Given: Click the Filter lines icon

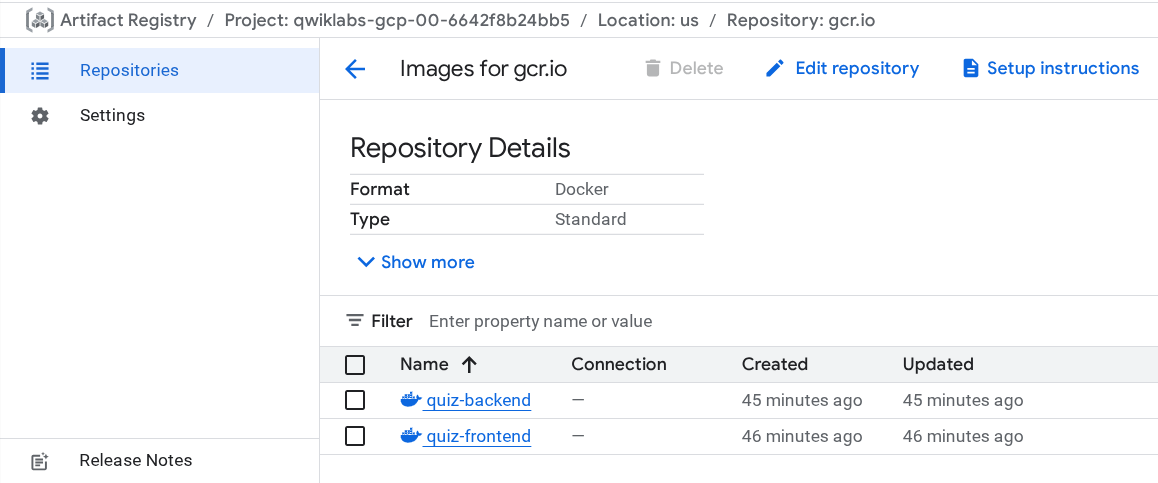Looking at the screenshot, I should click(x=355, y=321).
